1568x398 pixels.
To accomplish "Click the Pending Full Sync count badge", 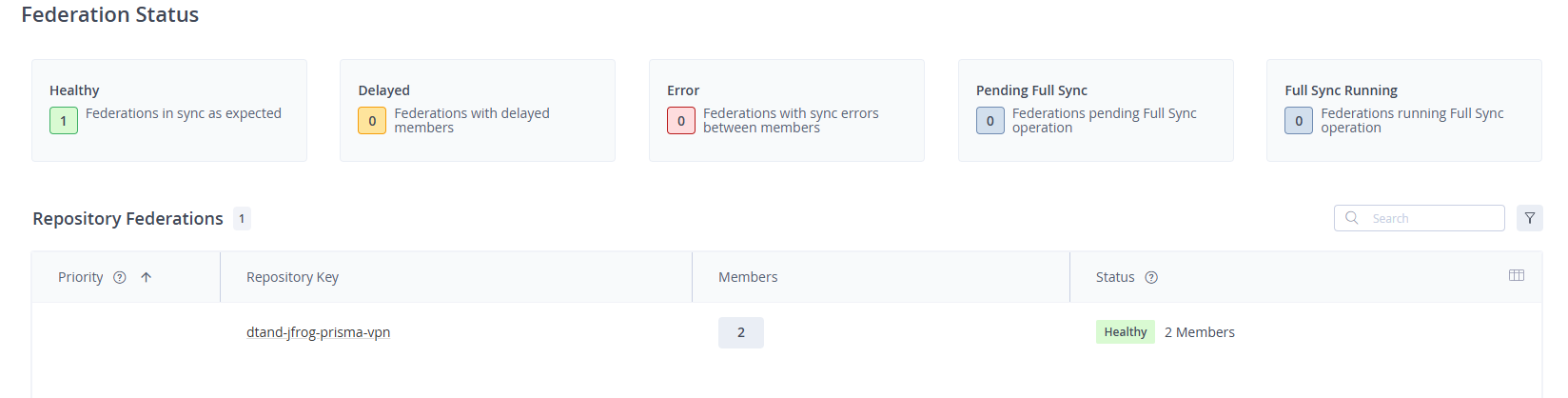I will pos(990,121).
